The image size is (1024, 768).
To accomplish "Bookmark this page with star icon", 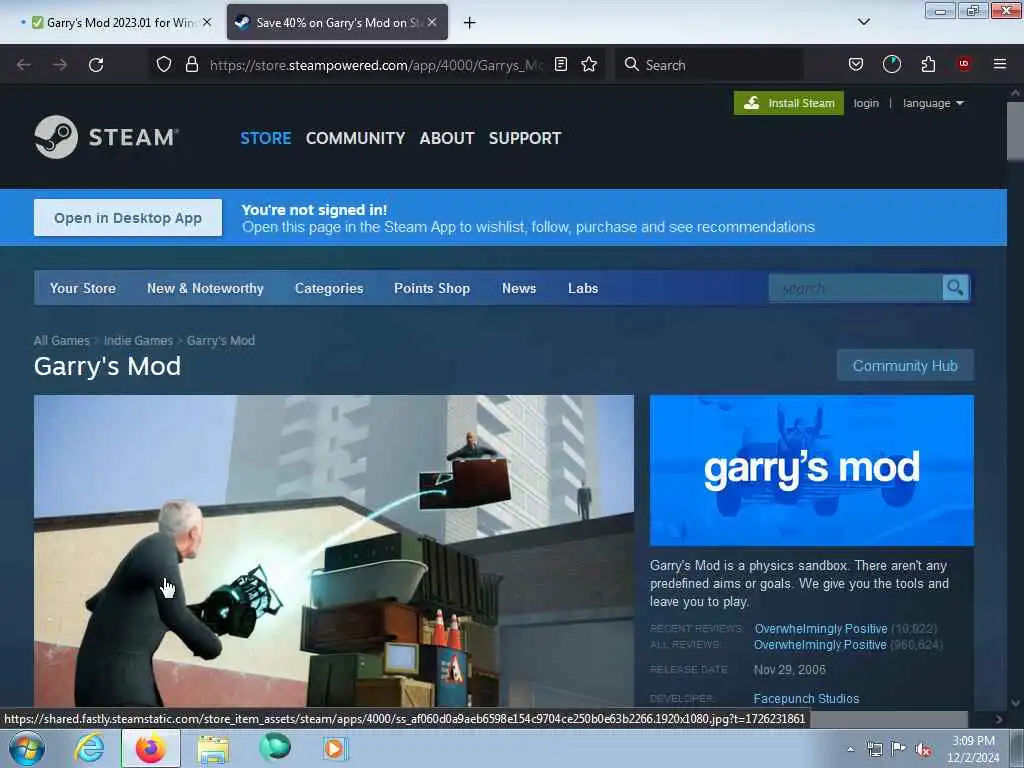I will point(589,64).
